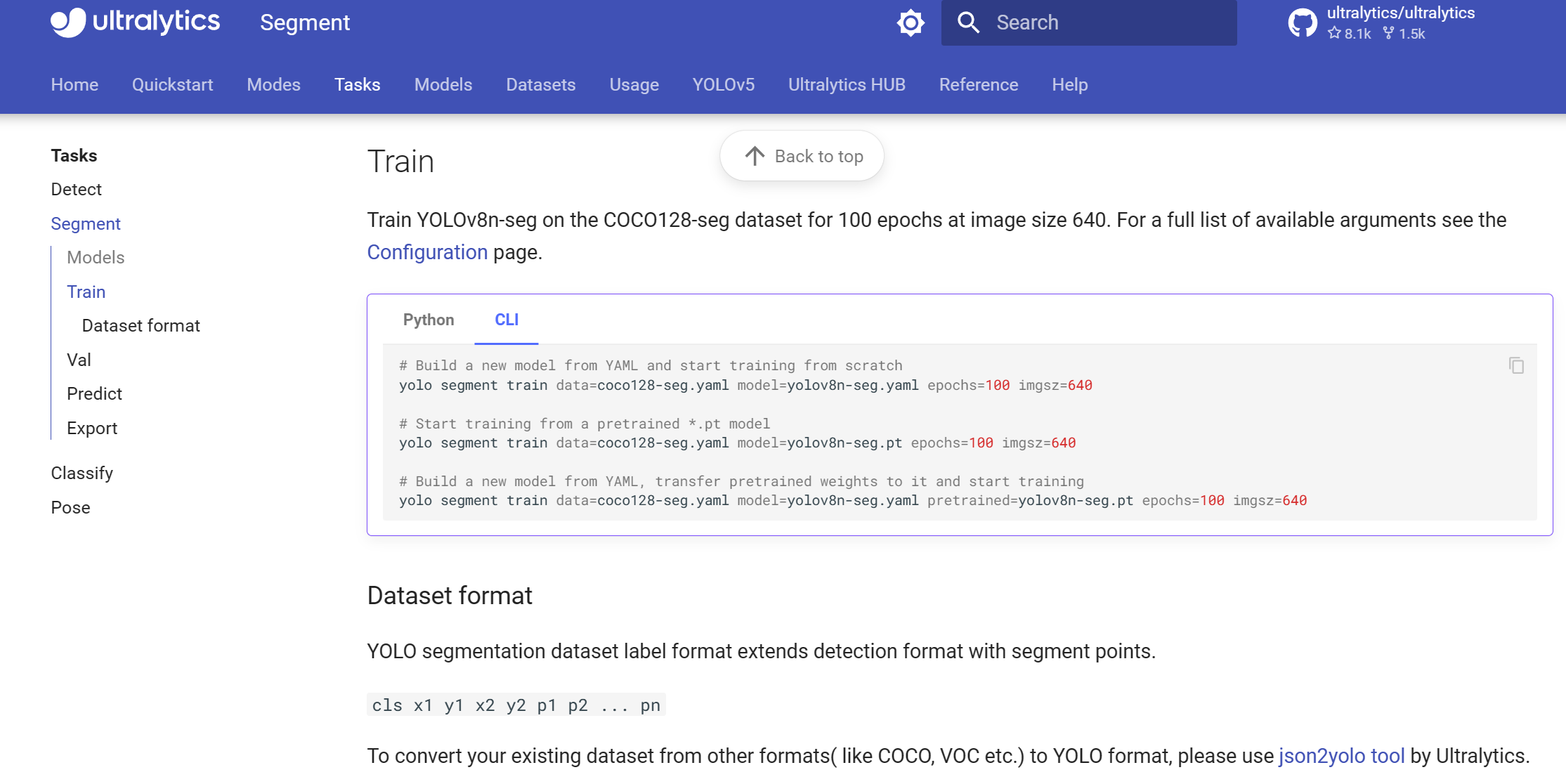The height and width of the screenshot is (784, 1566).
Task: Navigate to Predict in the sidebar
Action: (x=94, y=393)
